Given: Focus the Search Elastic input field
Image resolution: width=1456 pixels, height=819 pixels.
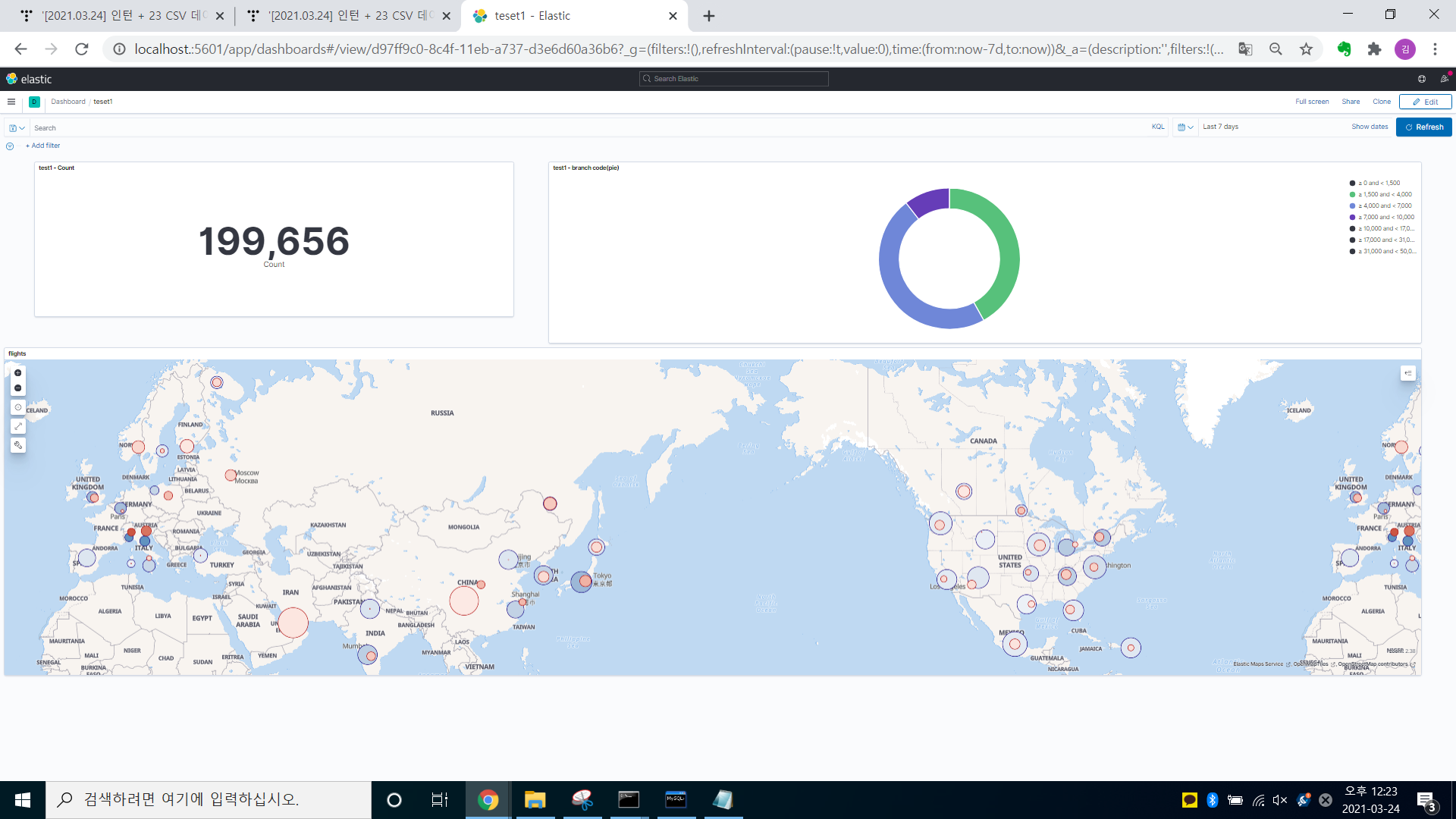Looking at the screenshot, I should pos(734,79).
